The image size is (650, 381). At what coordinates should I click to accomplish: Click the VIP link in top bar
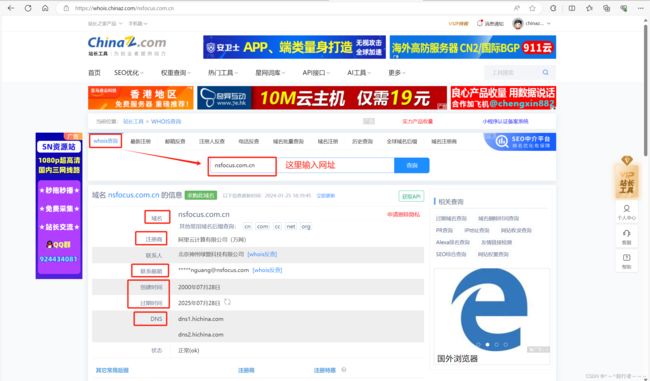458,24
